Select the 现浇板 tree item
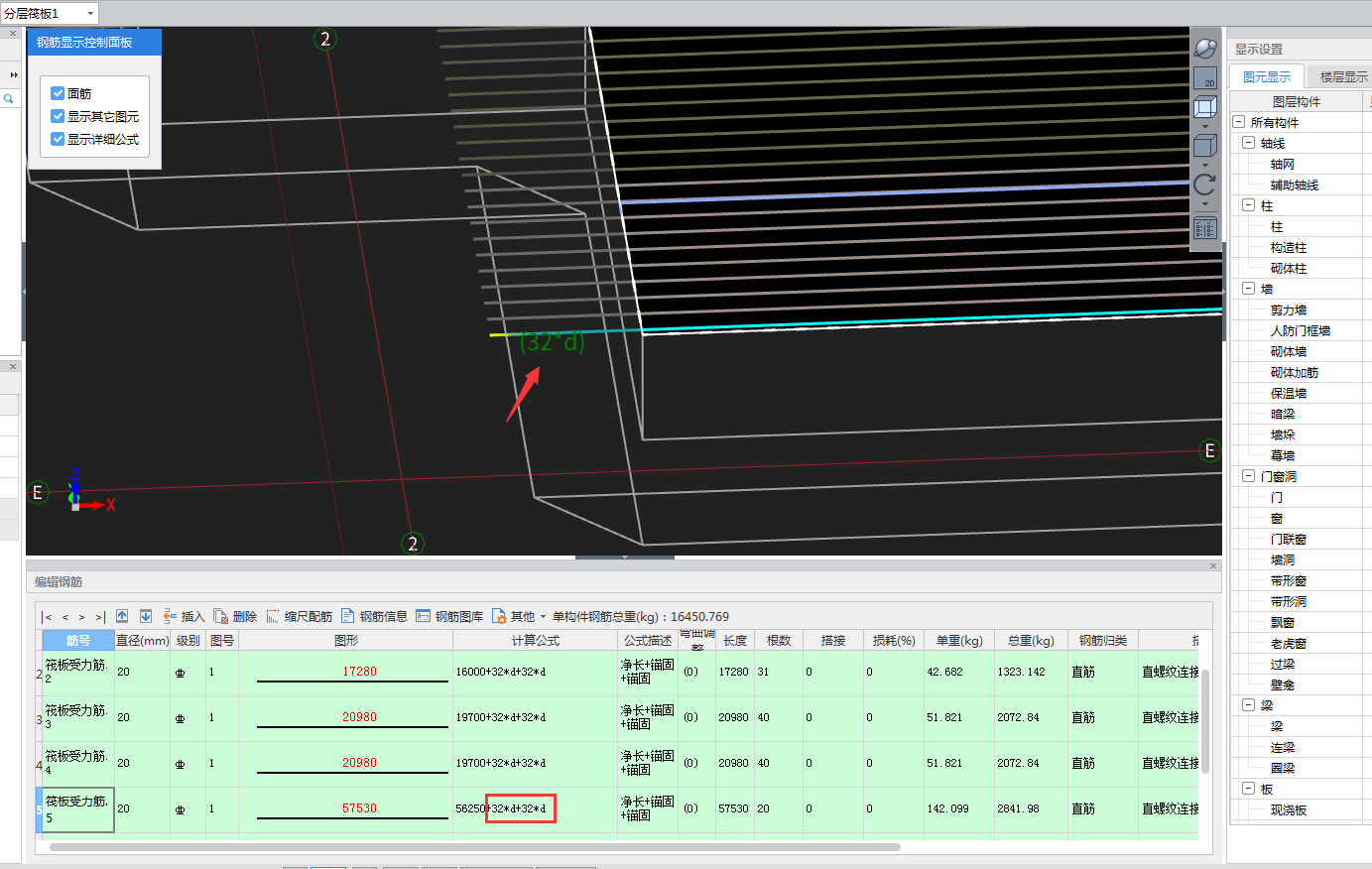The image size is (1372, 869). pos(1288,809)
